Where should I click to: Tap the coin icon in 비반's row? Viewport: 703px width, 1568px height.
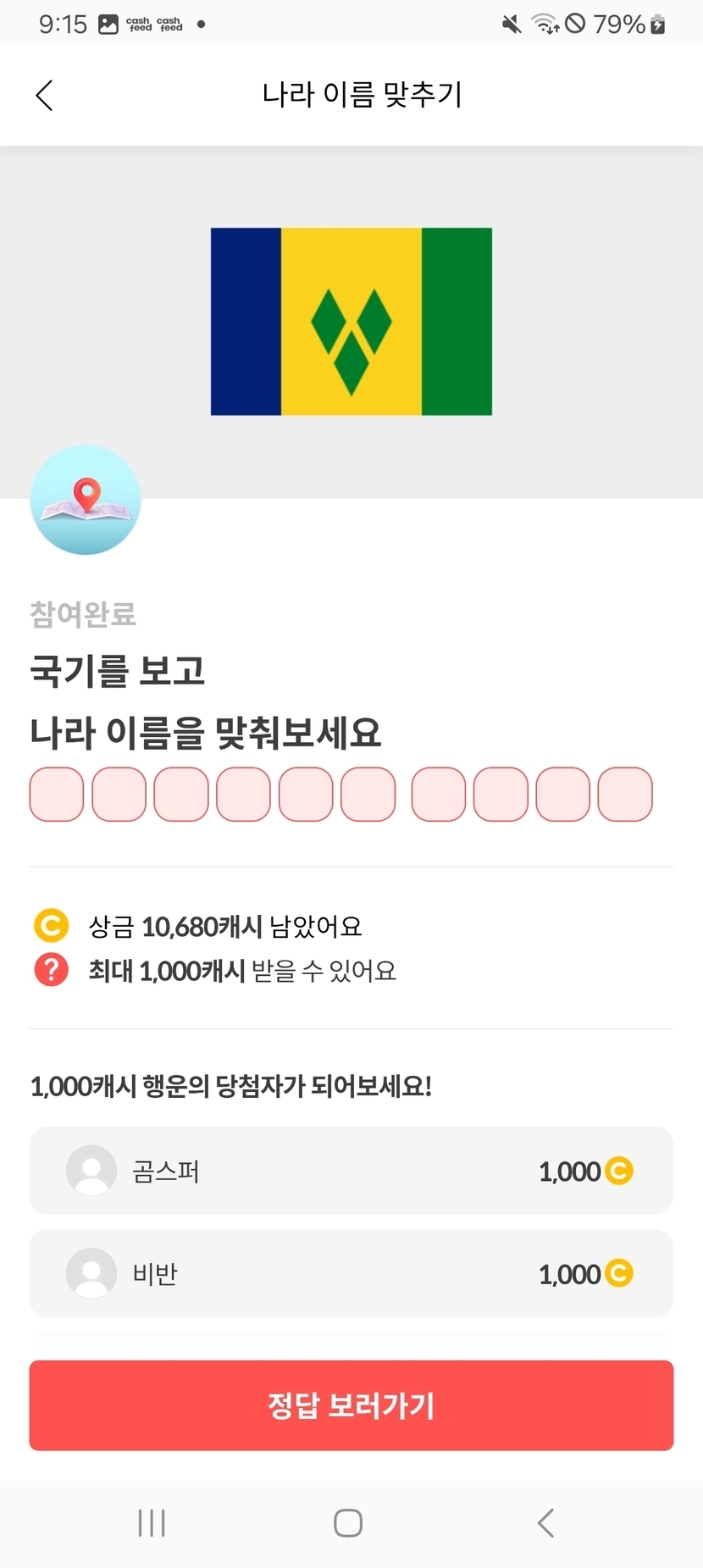[619, 1273]
